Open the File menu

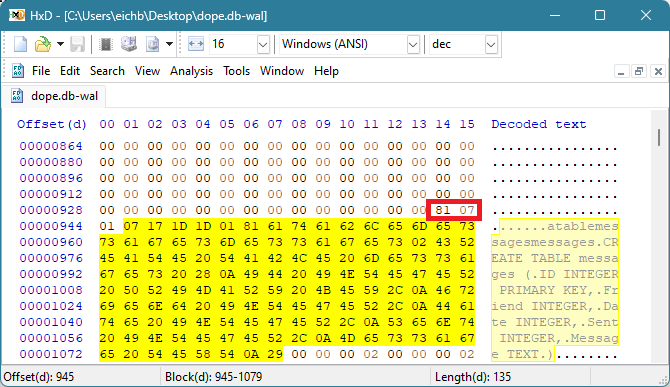(x=41, y=71)
